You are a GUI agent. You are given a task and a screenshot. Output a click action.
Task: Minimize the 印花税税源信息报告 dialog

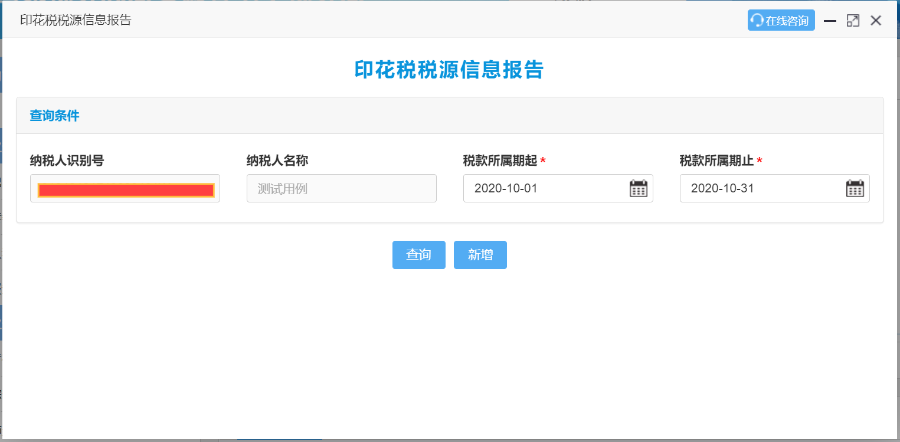coord(829,21)
